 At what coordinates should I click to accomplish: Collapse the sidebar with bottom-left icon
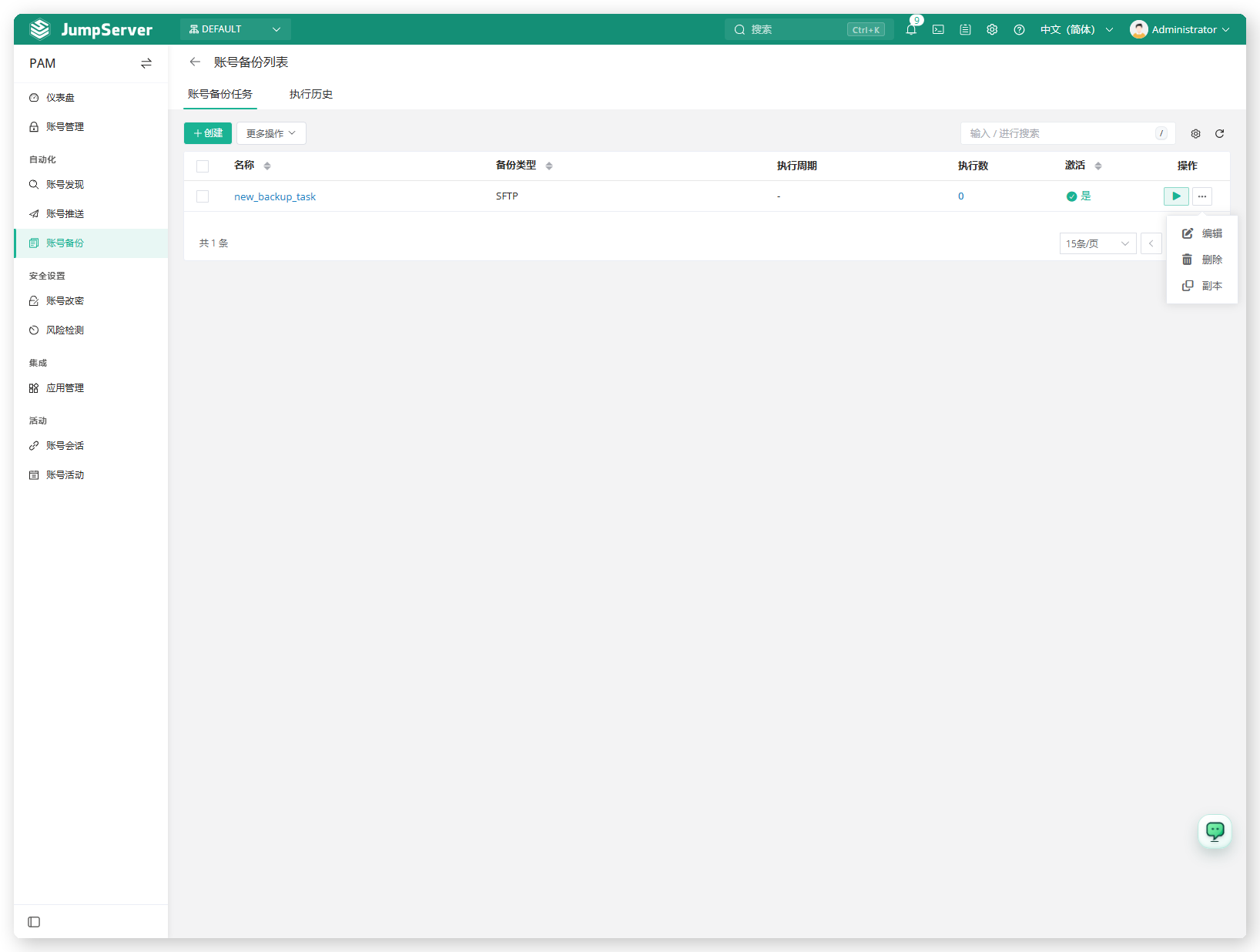click(34, 922)
